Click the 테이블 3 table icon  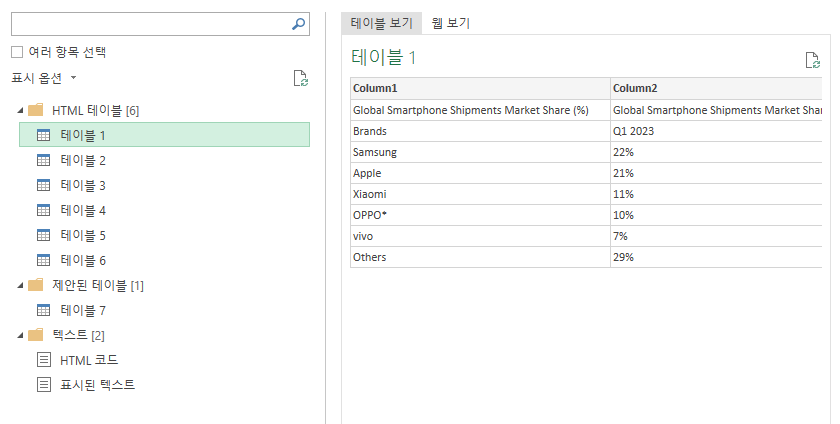pyautogui.click(x=43, y=185)
